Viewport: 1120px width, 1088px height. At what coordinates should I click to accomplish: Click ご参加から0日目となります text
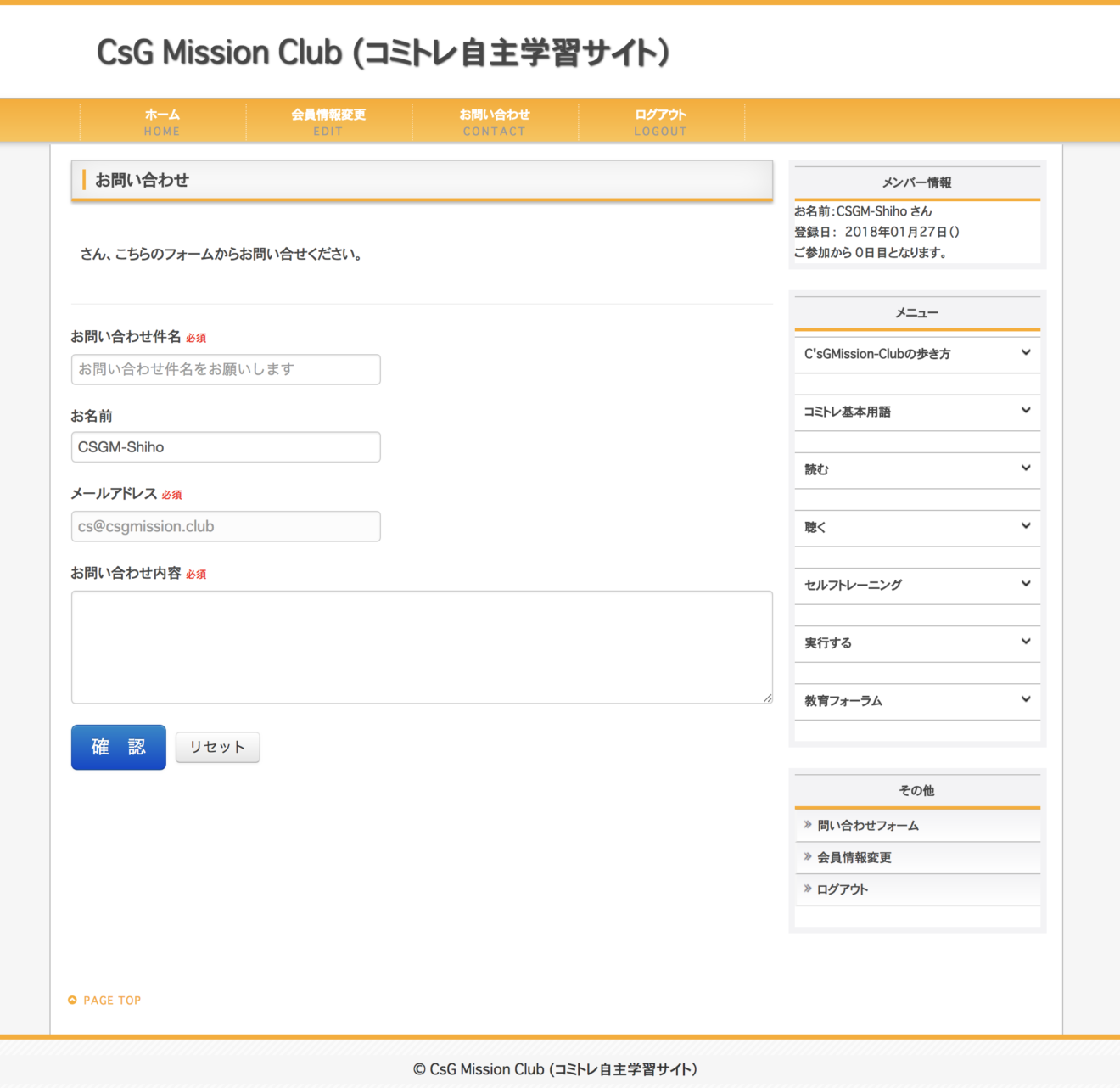(x=871, y=252)
